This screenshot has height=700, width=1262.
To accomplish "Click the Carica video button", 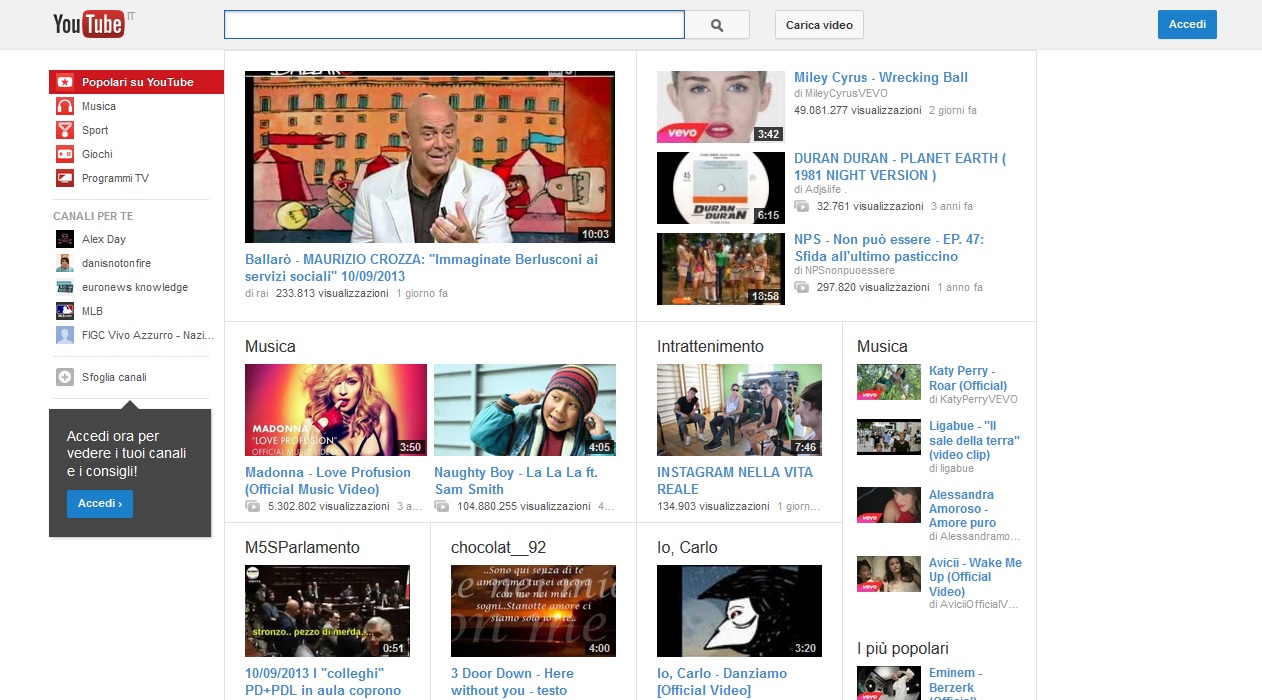I will pyautogui.click(x=819, y=25).
